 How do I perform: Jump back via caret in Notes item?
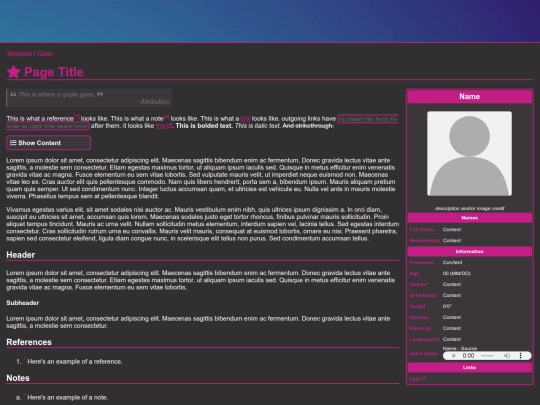point(24,395)
